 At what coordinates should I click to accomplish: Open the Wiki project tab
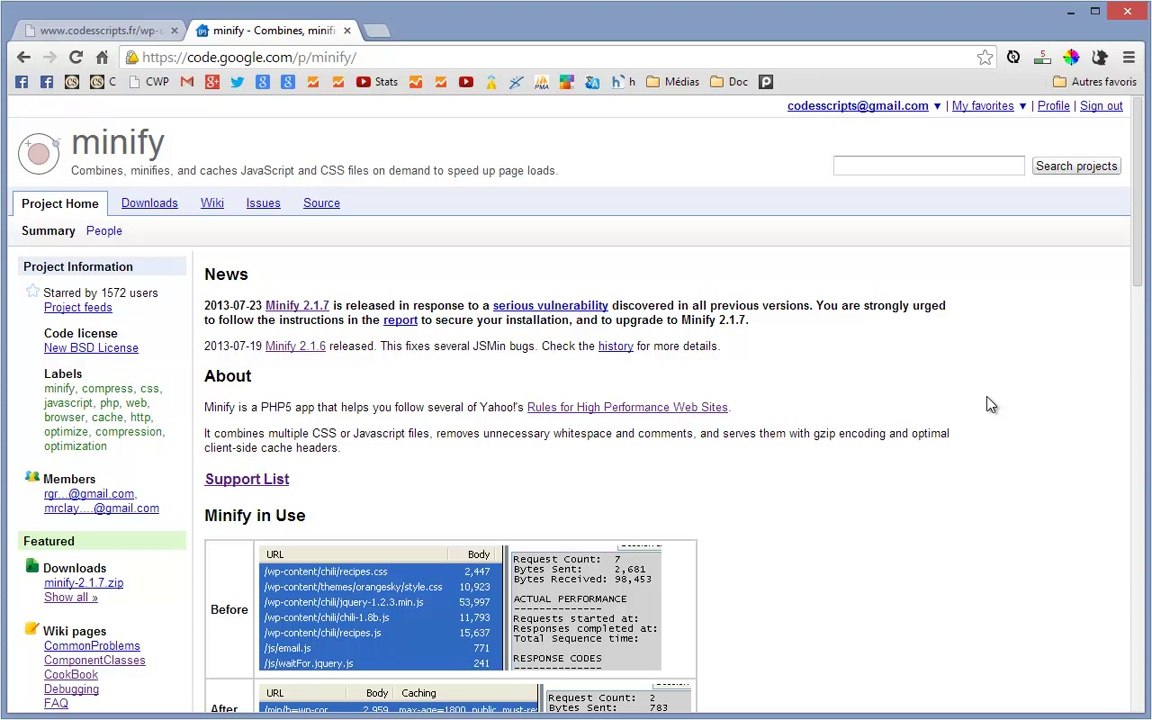pyautogui.click(x=212, y=203)
